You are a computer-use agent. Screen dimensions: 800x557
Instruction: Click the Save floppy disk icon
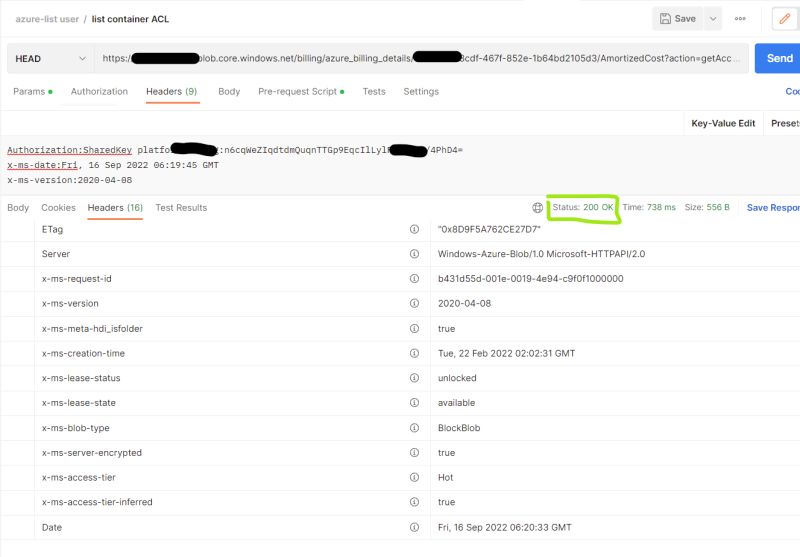point(665,19)
